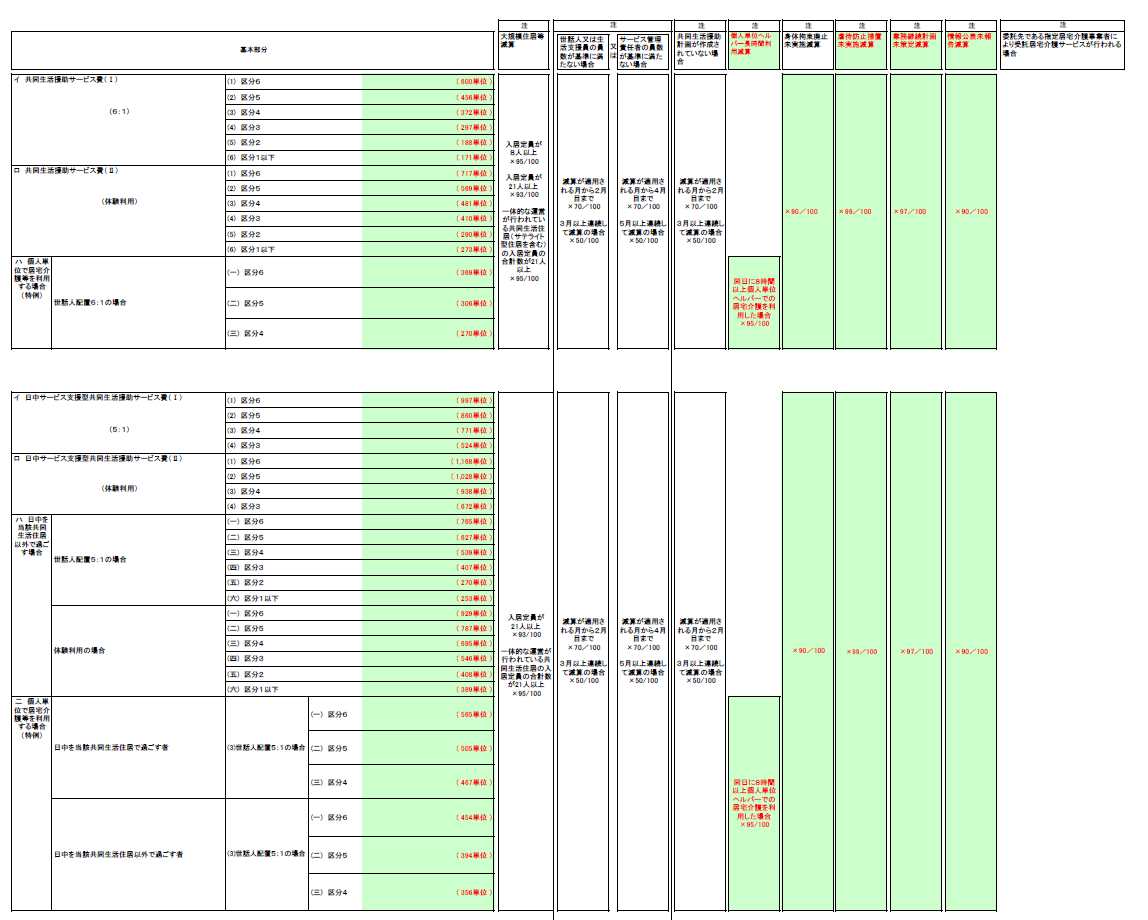Select the '672単位' value
This screenshot has height=920, width=1148.
[x=474, y=506]
